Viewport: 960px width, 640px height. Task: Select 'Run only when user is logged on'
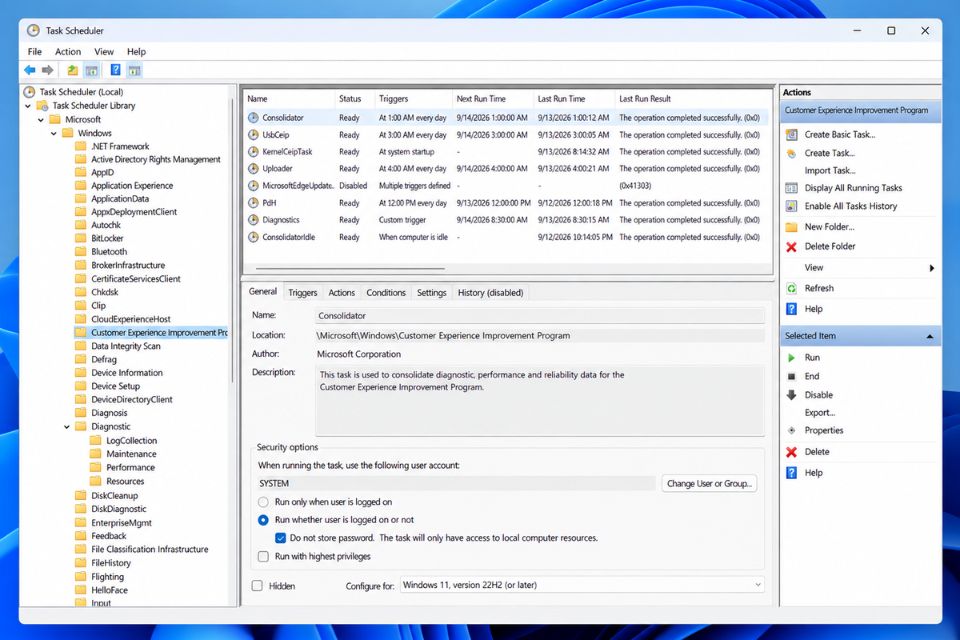click(263, 502)
